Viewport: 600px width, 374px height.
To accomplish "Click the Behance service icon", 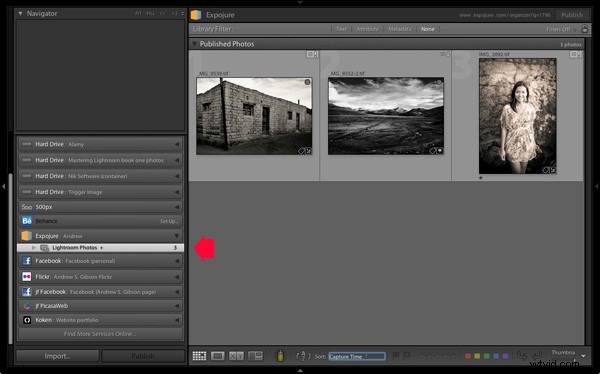I will [27, 221].
